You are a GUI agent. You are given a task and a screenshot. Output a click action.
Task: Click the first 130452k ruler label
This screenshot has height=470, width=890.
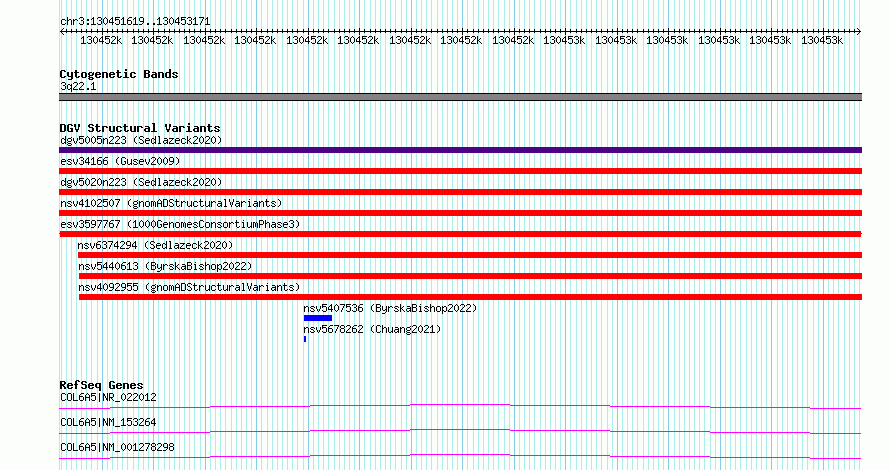[x=101, y=40]
